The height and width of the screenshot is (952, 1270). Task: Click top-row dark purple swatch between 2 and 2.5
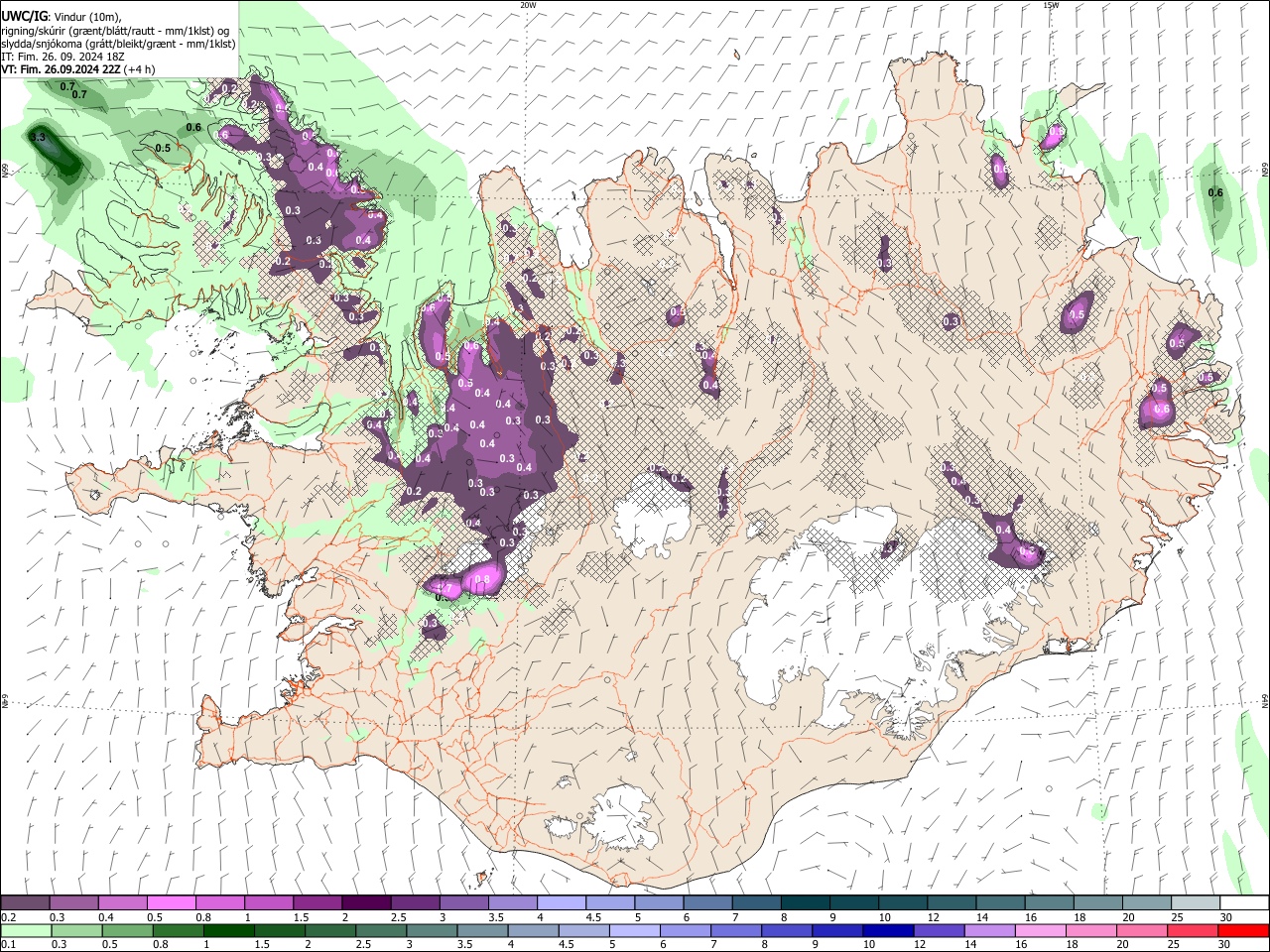click(366, 903)
